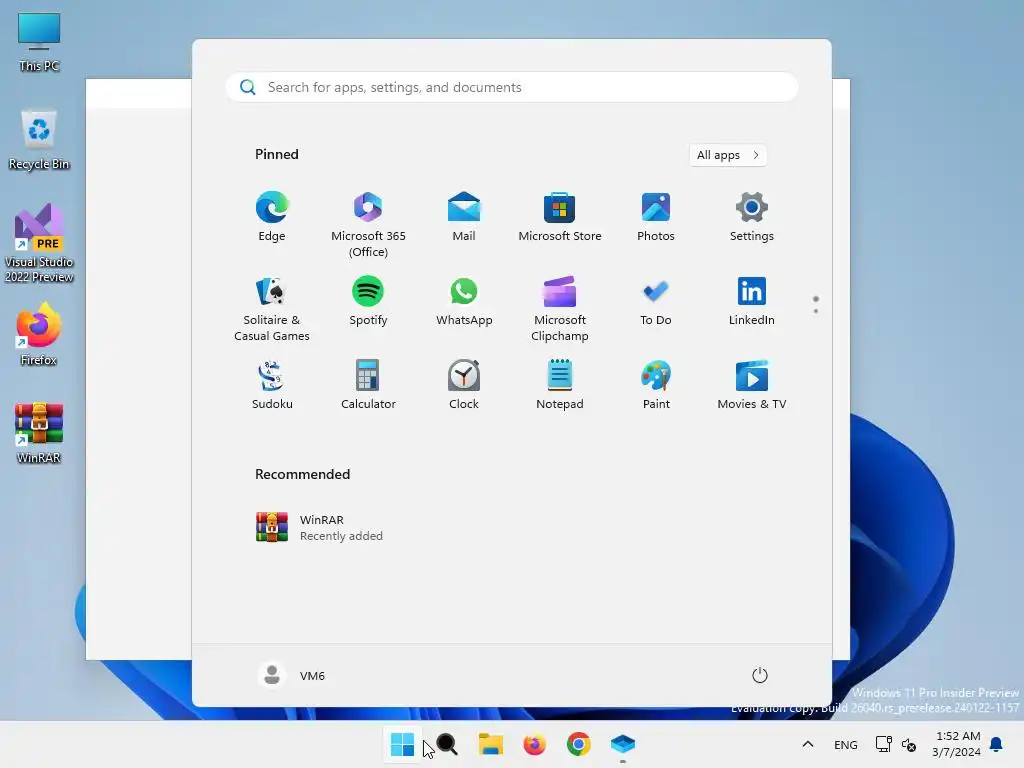Image resolution: width=1024 pixels, height=768 pixels.
Task: Launch Firefox from the taskbar
Action: (x=534, y=744)
